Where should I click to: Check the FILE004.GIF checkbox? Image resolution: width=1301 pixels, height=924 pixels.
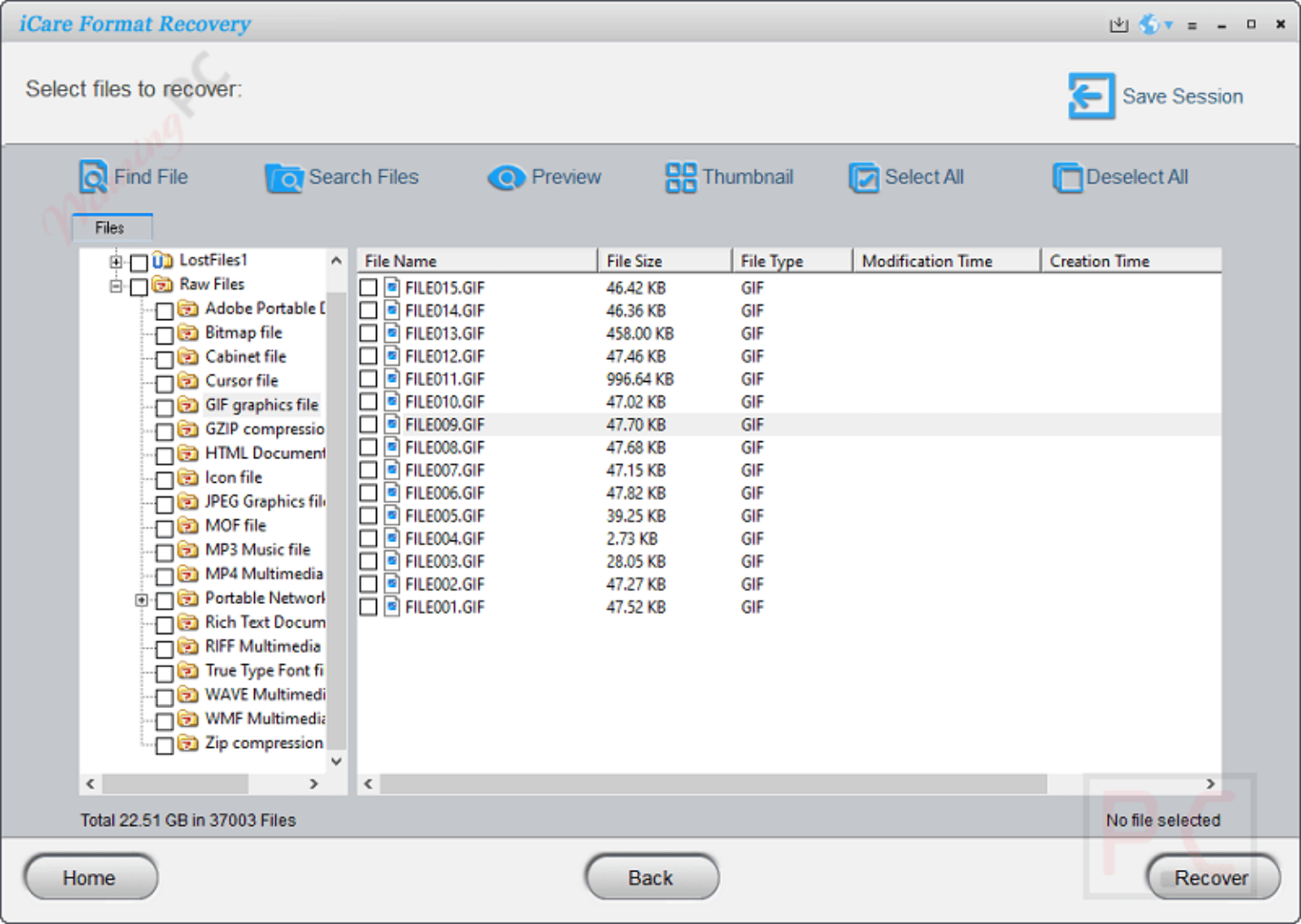[x=368, y=539]
